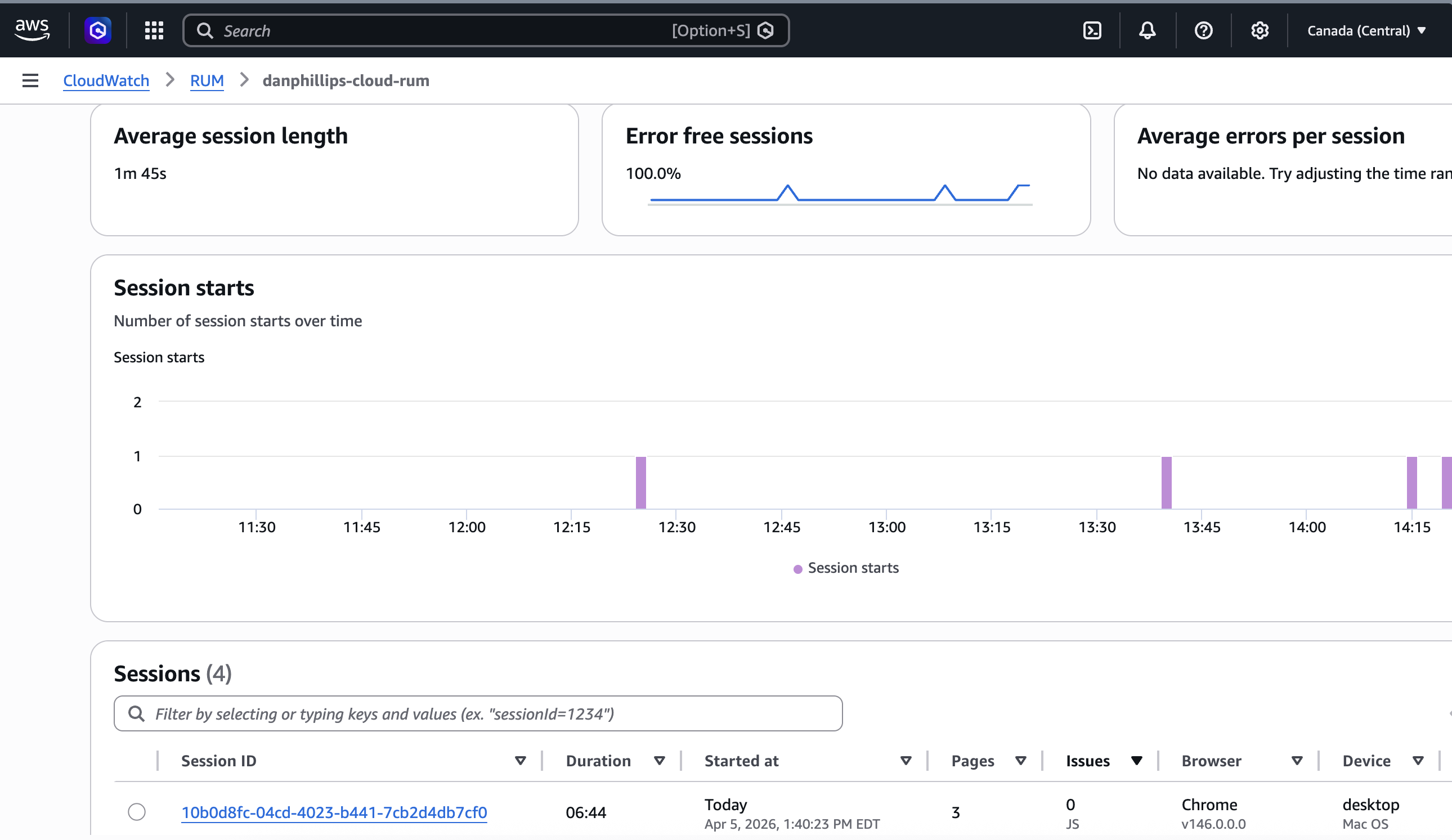Screen dimensions: 1452x840
Task: Navigate to the RUM breadcrumb
Action: point(207,80)
